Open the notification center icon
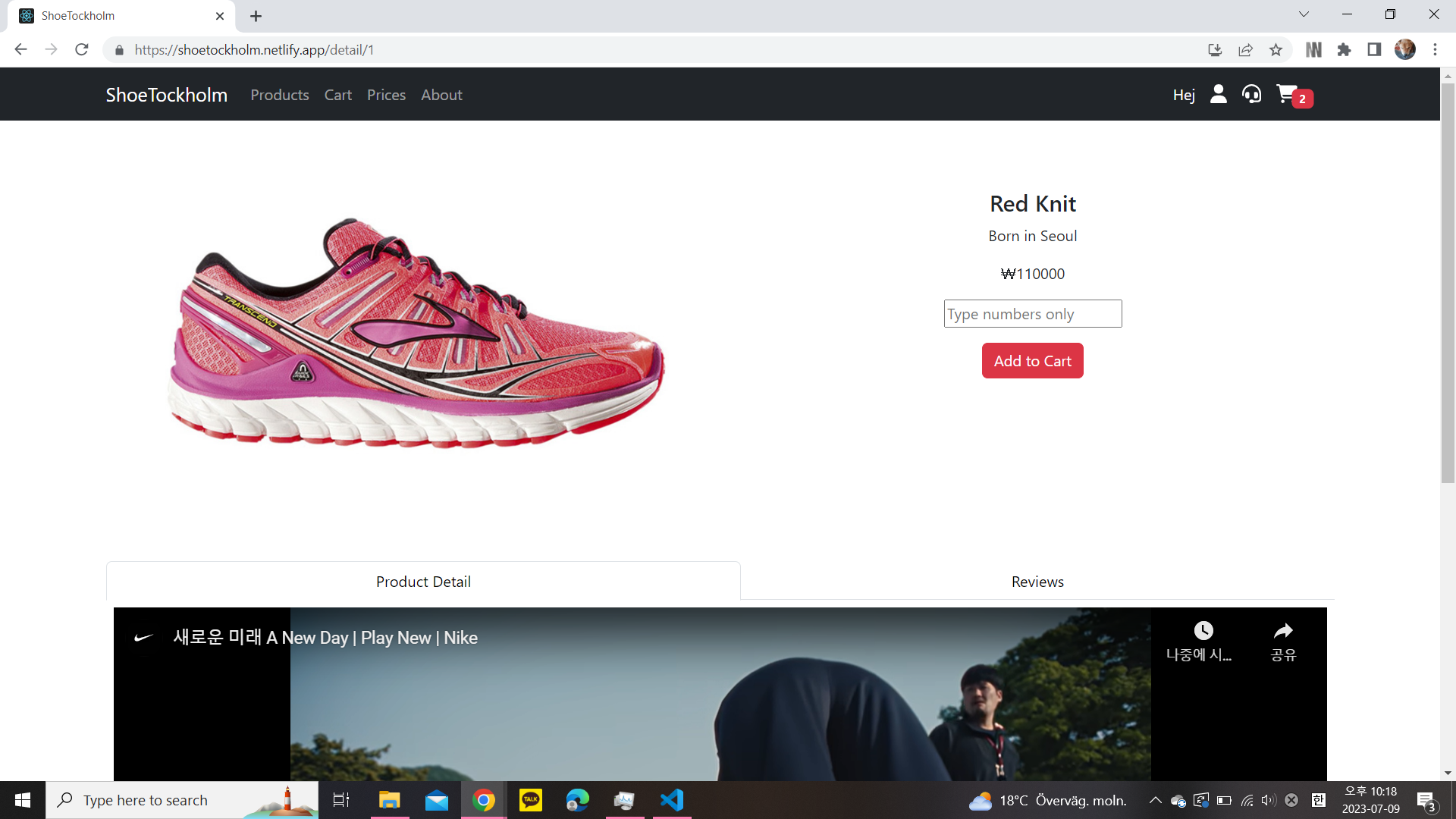 point(1426,801)
